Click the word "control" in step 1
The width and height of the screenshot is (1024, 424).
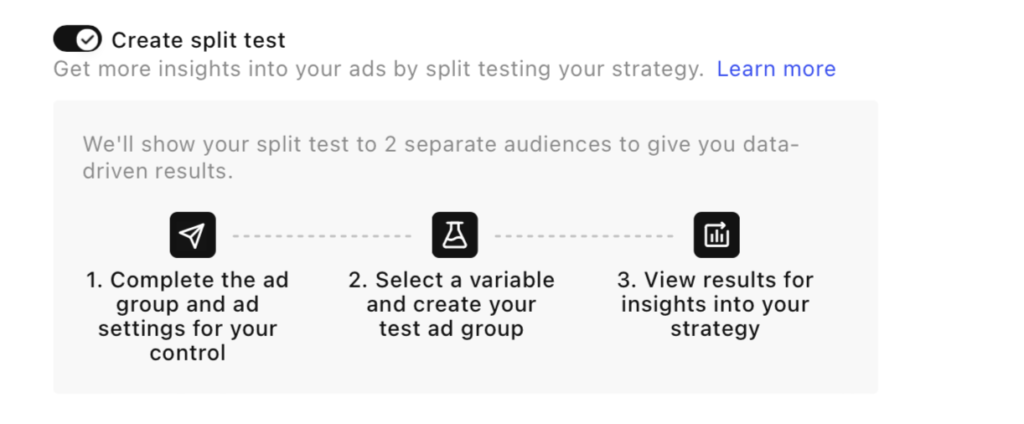[x=187, y=353]
